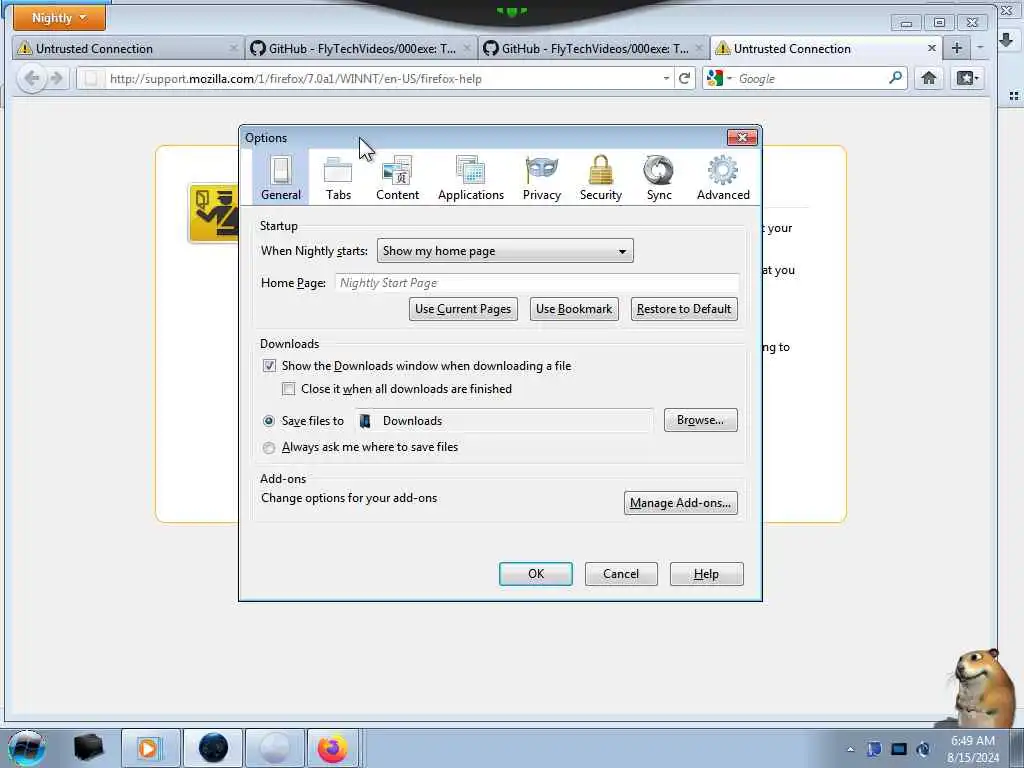Select Save files to radio button
This screenshot has height=768, width=1024.
(x=268, y=421)
